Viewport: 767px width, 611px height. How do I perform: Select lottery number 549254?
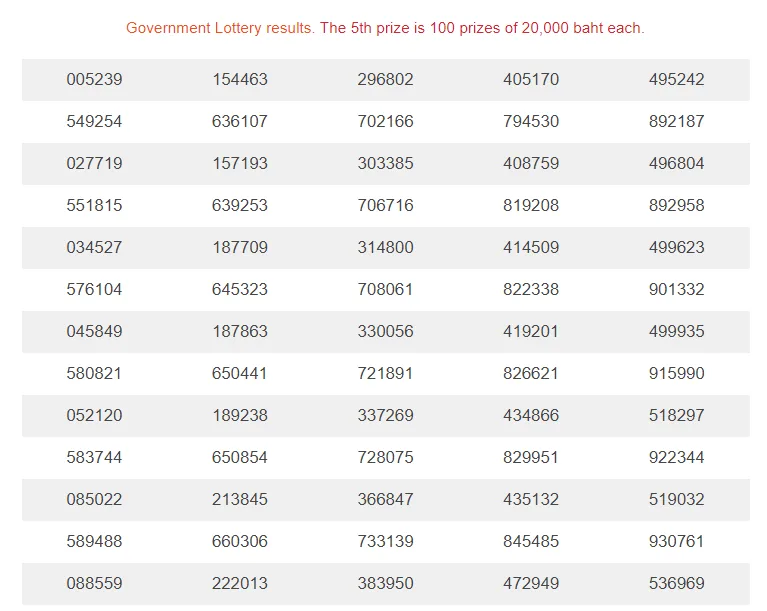[94, 121]
